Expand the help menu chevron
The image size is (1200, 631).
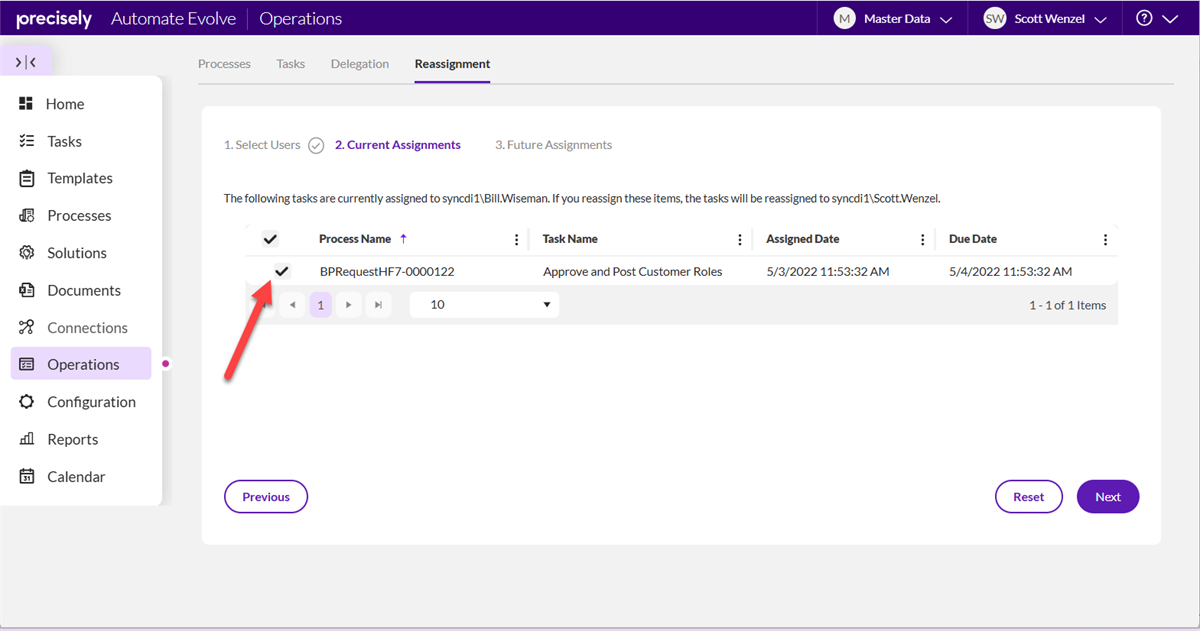[x=1171, y=19]
